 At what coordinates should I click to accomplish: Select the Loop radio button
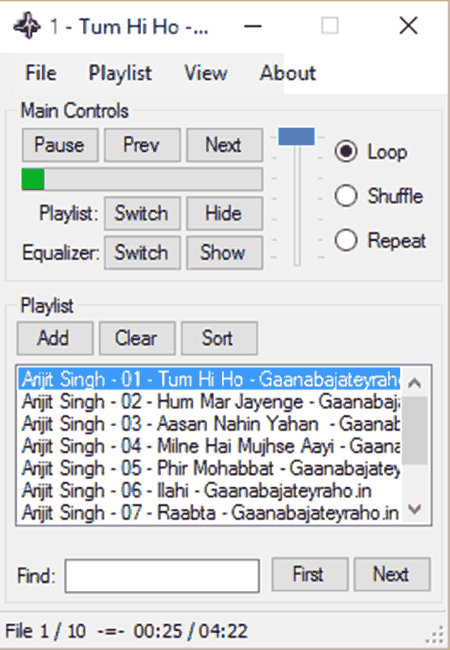tap(346, 151)
